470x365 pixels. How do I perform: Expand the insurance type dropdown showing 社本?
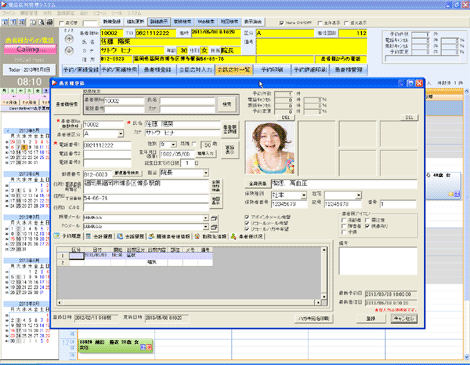[303, 195]
